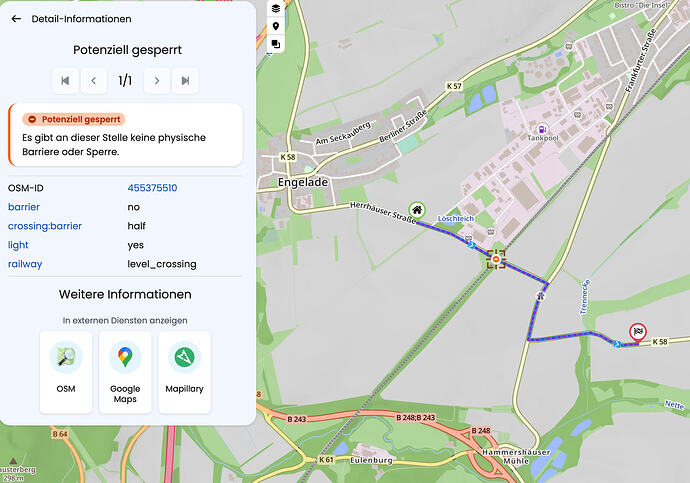Go to next entry chevron
Screen dimensions: 690x483
click(x=157, y=80)
